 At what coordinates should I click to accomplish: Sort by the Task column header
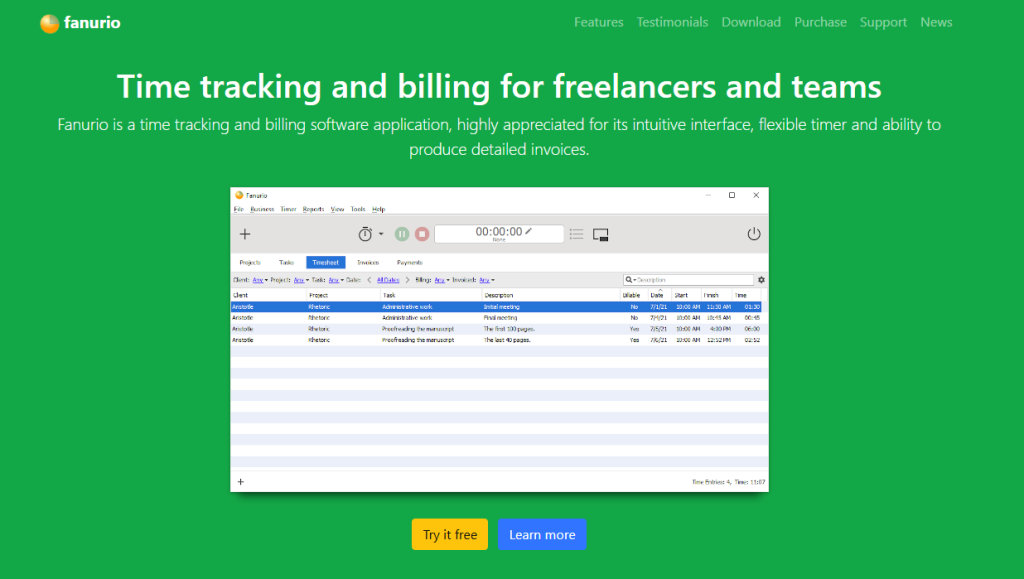[431, 295]
